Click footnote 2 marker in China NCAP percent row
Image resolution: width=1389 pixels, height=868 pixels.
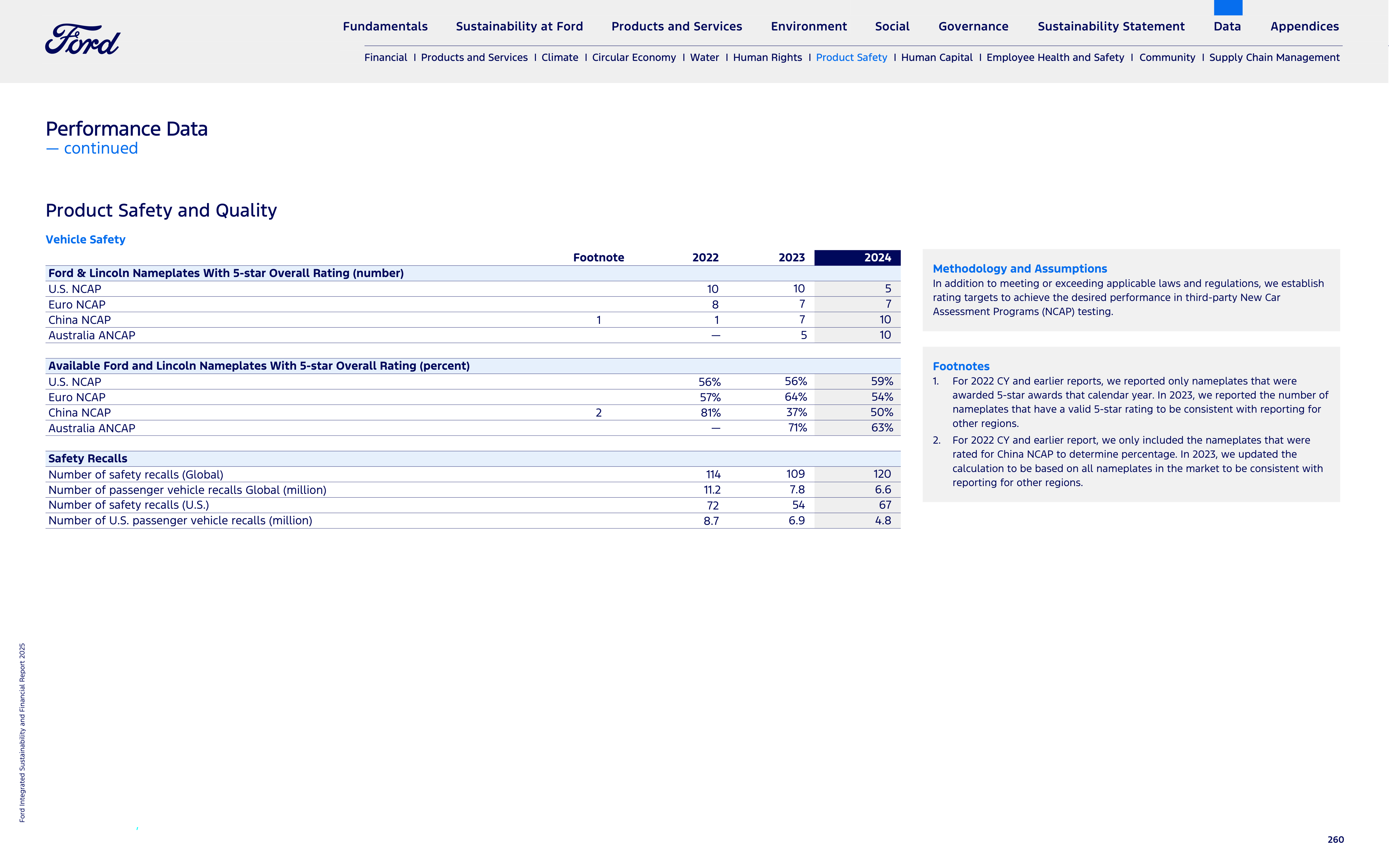click(x=598, y=413)
